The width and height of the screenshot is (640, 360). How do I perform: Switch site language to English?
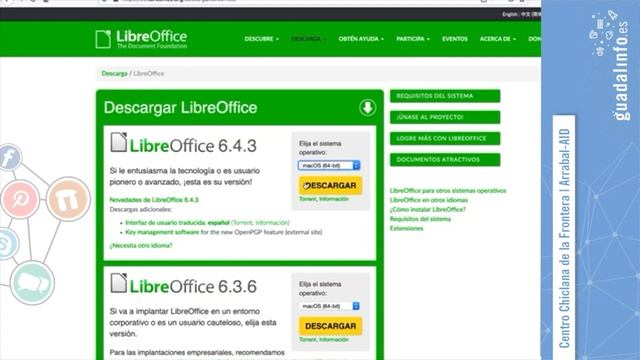(509, 14)
